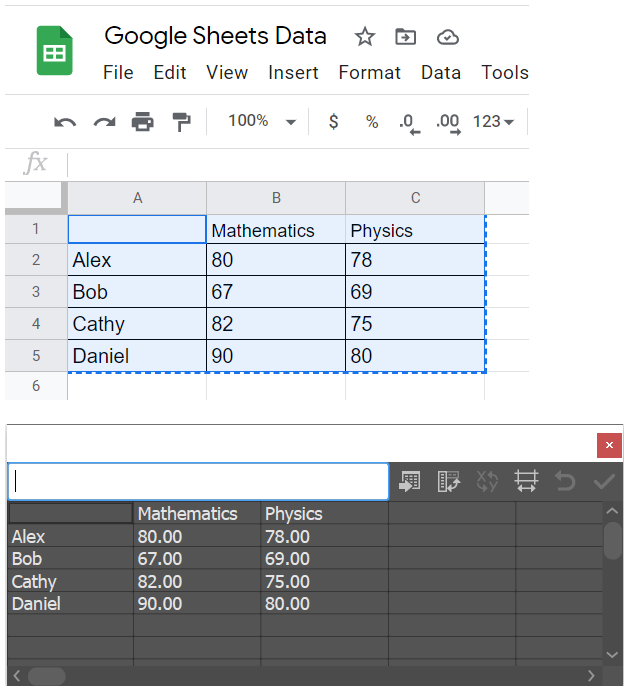The width and height of the screenshot is (630, 691).
Task: Click the undo arrow in Sheets toolbar
Action: point(65,122)
